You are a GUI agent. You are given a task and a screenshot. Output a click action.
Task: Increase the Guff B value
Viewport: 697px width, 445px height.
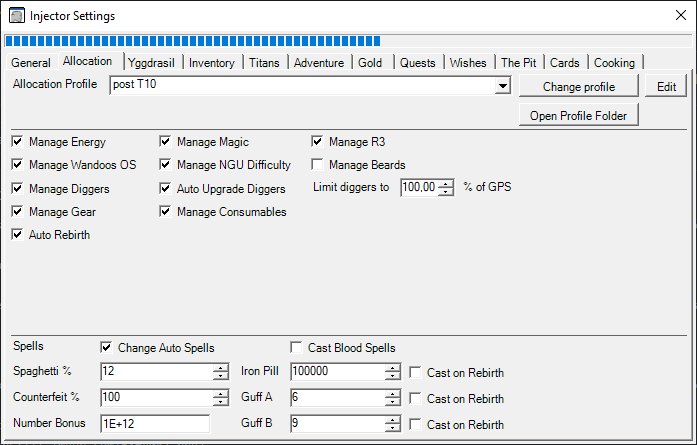[x=393, y=420]
